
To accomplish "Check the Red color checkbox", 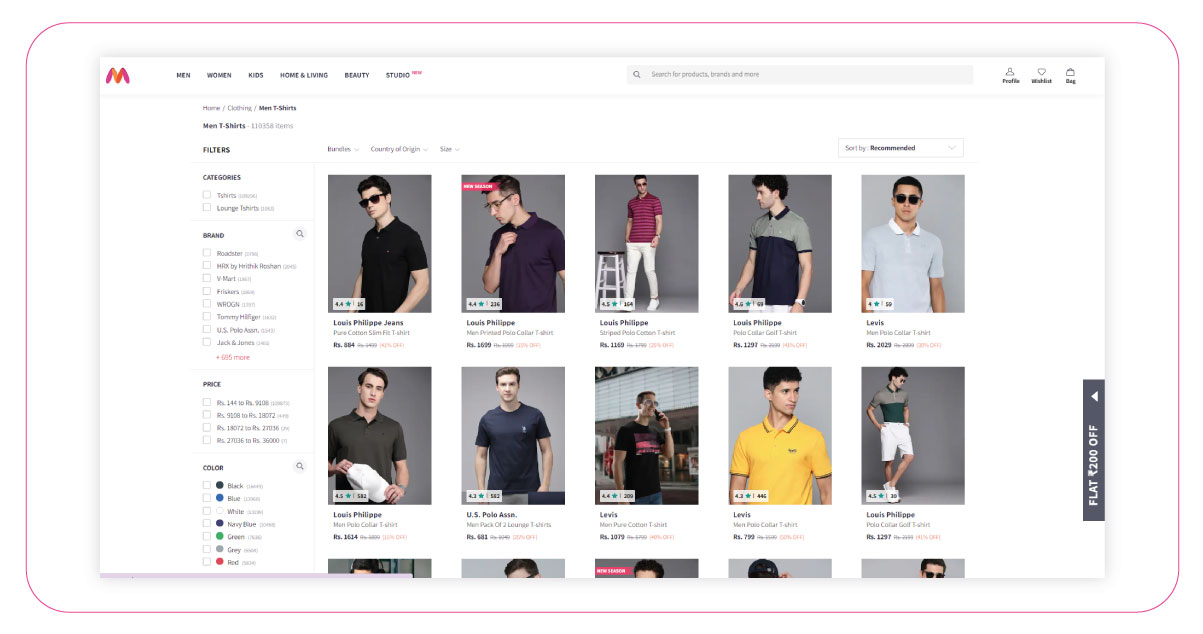I will point(207,561).
